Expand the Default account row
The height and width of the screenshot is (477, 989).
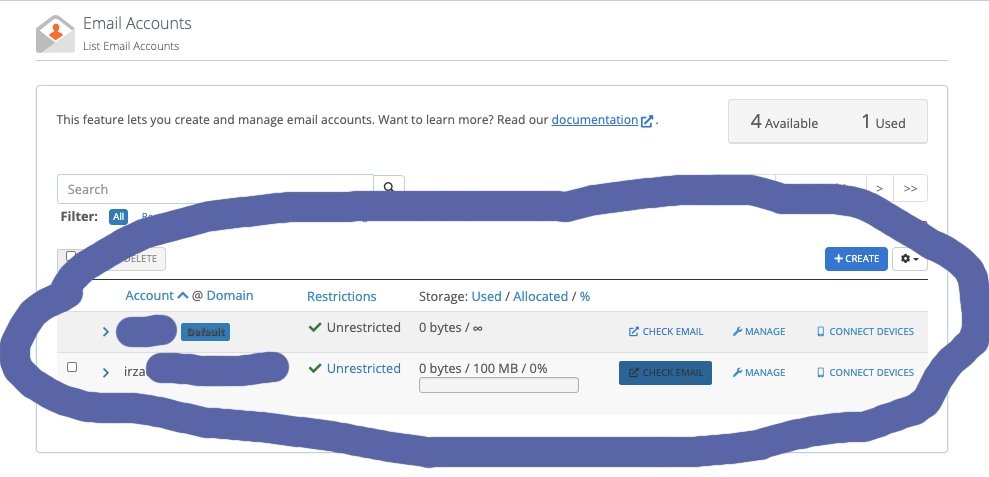pos(105,331)
